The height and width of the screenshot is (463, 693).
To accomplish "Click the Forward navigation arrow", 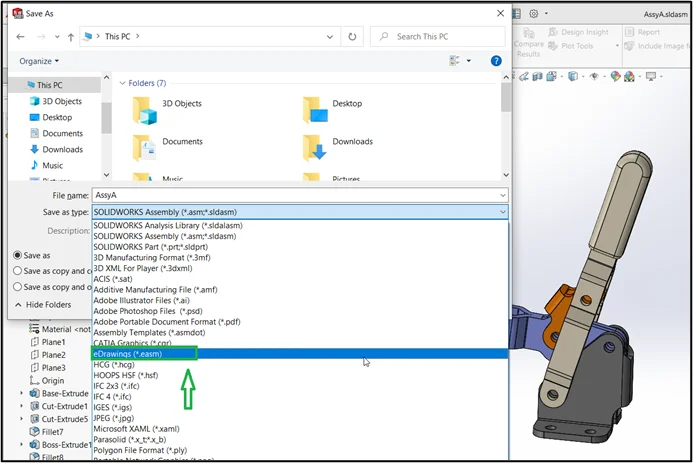I will click(41, 37).
